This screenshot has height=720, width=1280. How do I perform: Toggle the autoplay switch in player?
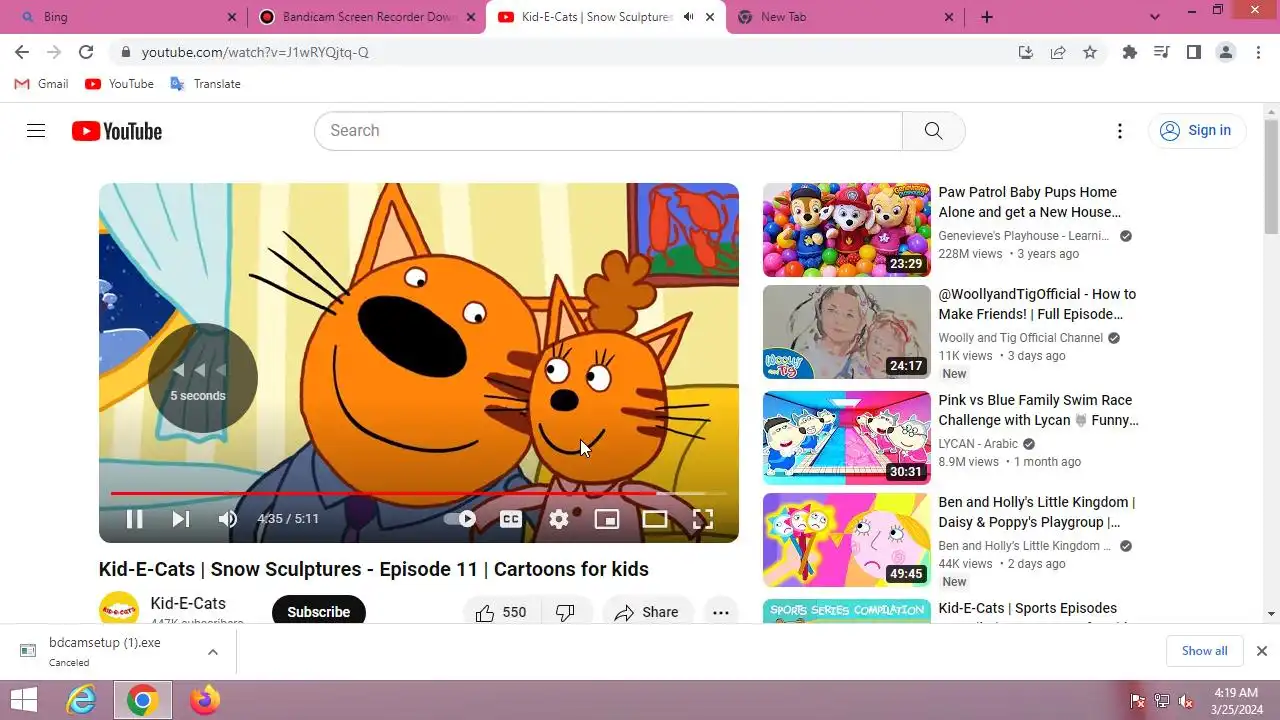click(460, 519)
